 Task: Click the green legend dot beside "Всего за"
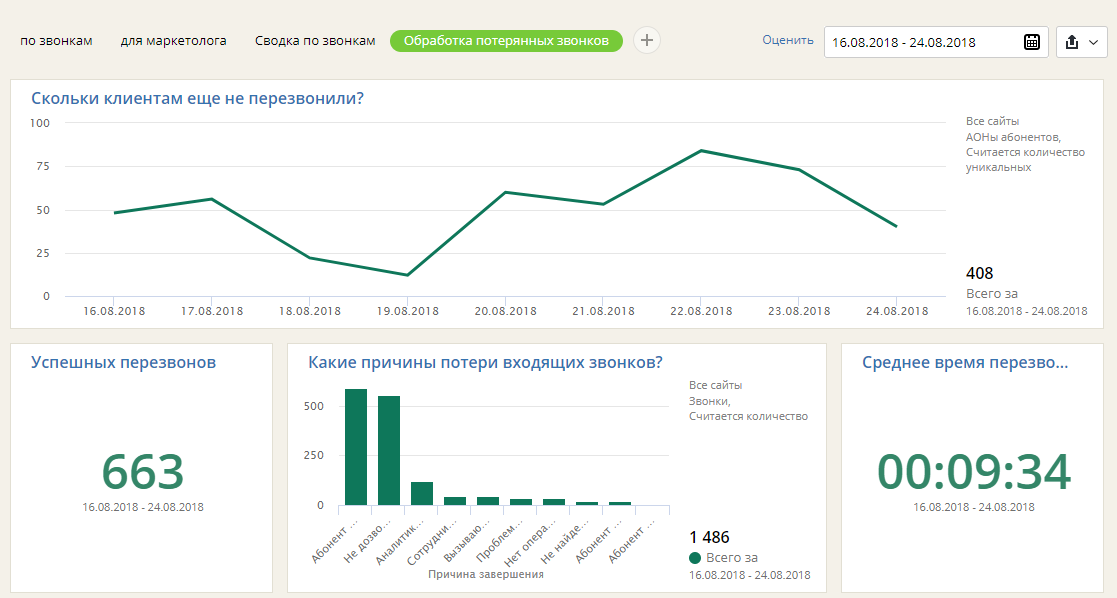point(695,557)
